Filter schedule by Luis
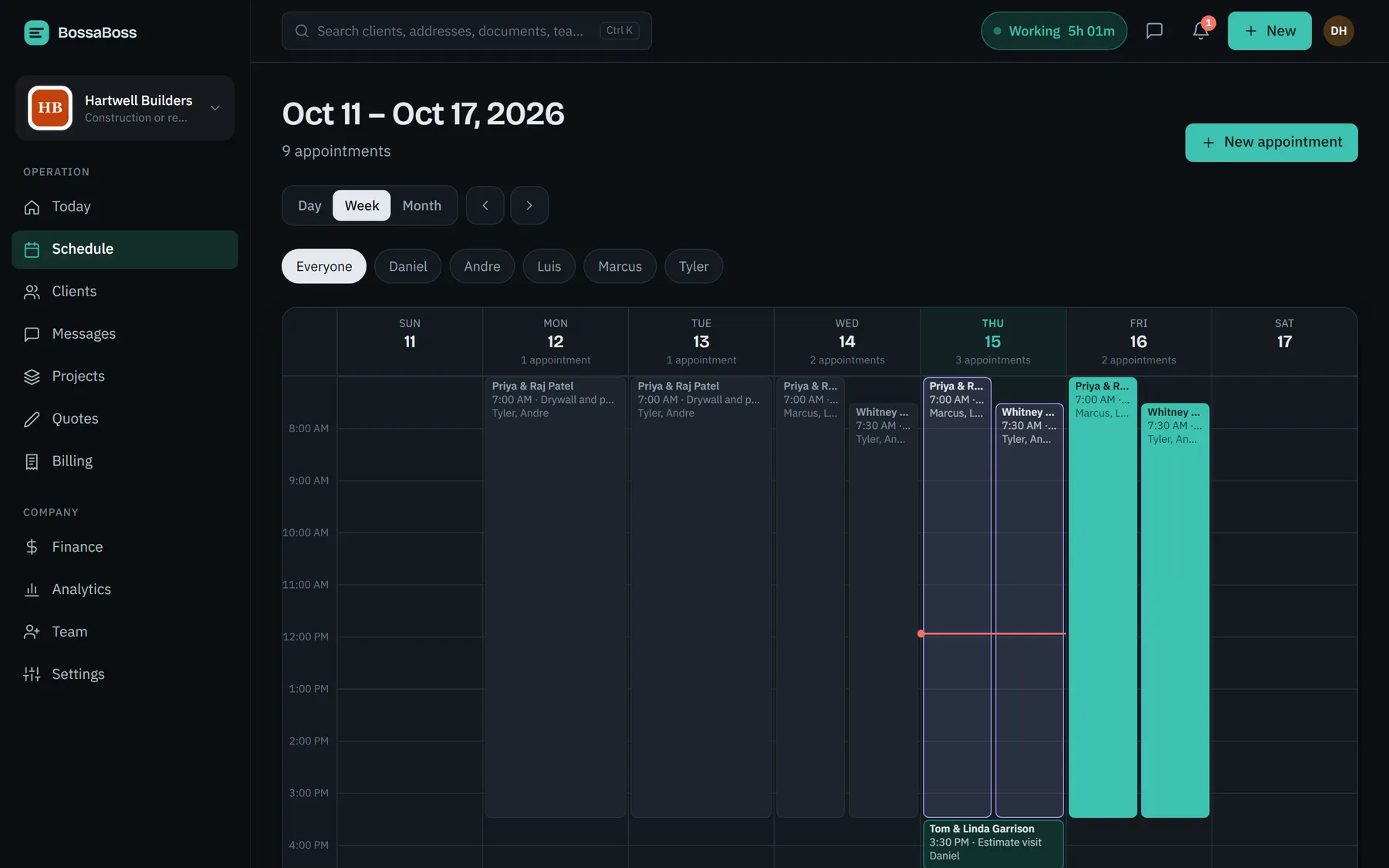Screen dimensions: 1389x868 click(549, 266)
